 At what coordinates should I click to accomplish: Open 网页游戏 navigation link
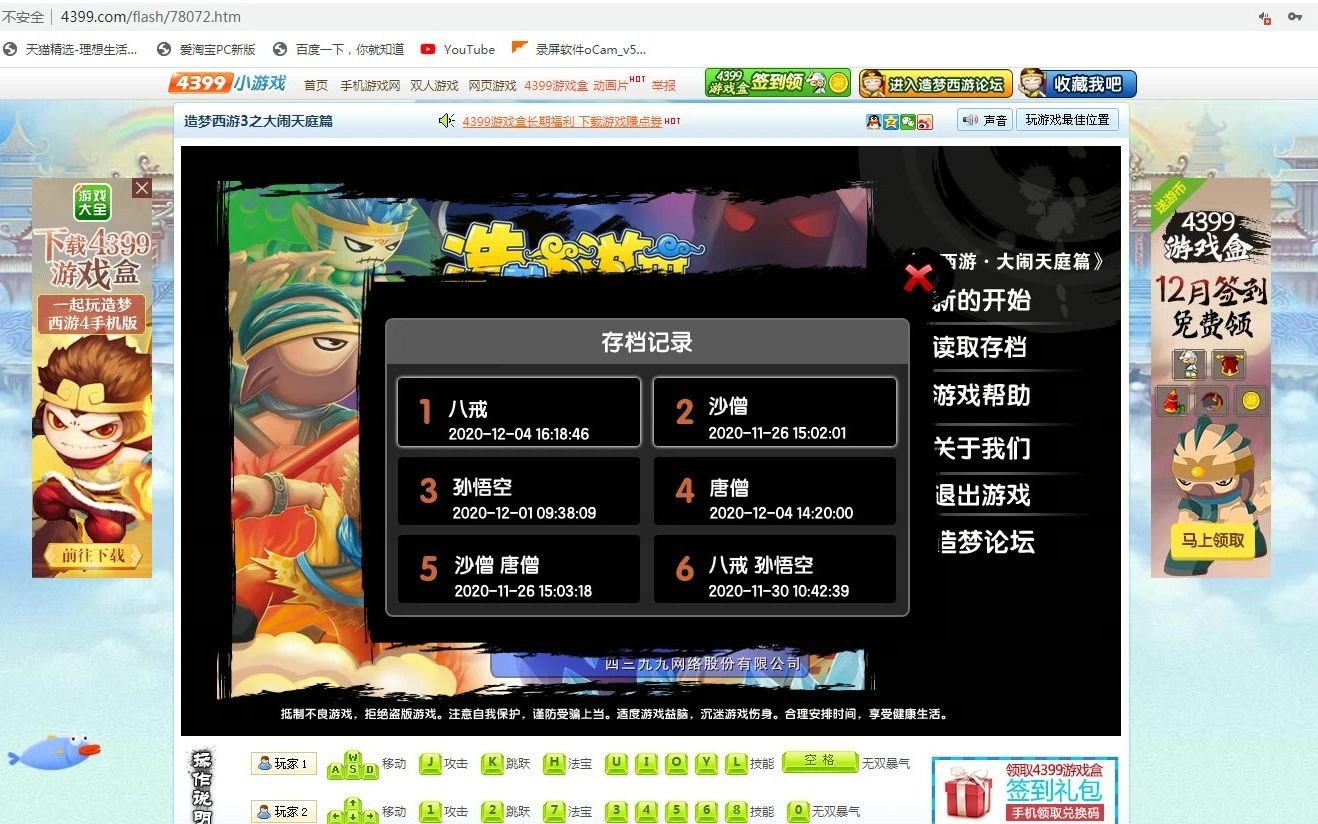(492, 86)
